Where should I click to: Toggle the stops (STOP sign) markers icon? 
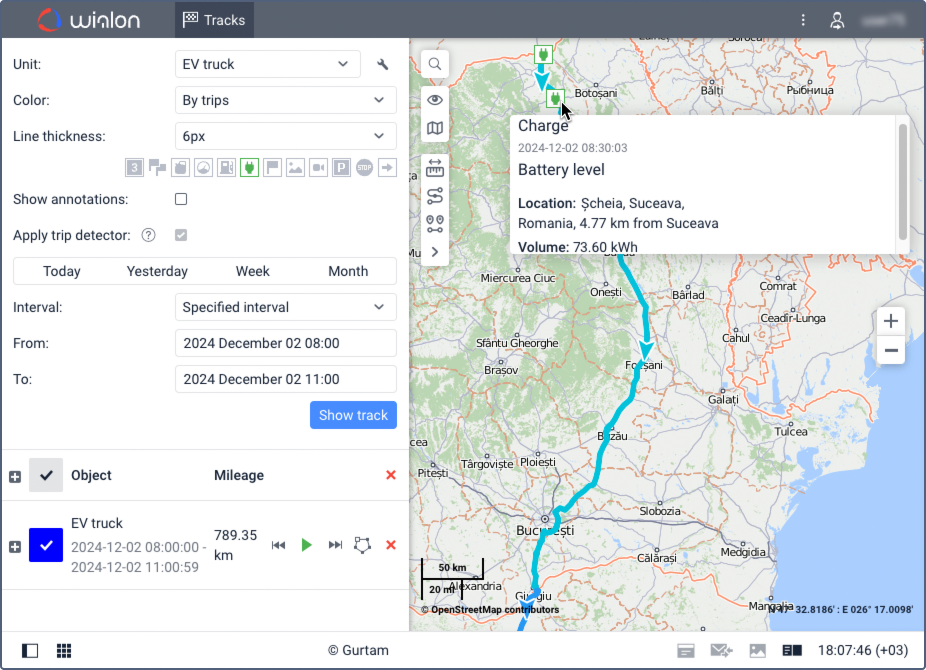(364, 167)
